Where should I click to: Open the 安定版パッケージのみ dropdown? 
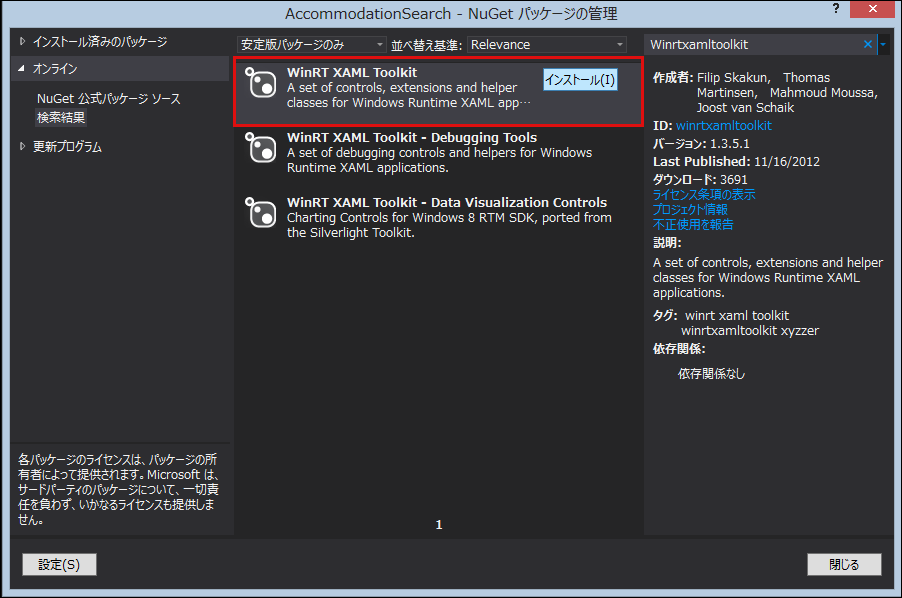pos(311,44)
